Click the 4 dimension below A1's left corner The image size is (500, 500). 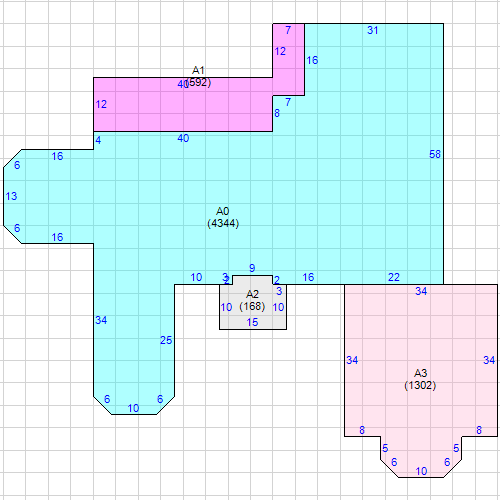tap(98, 140)
